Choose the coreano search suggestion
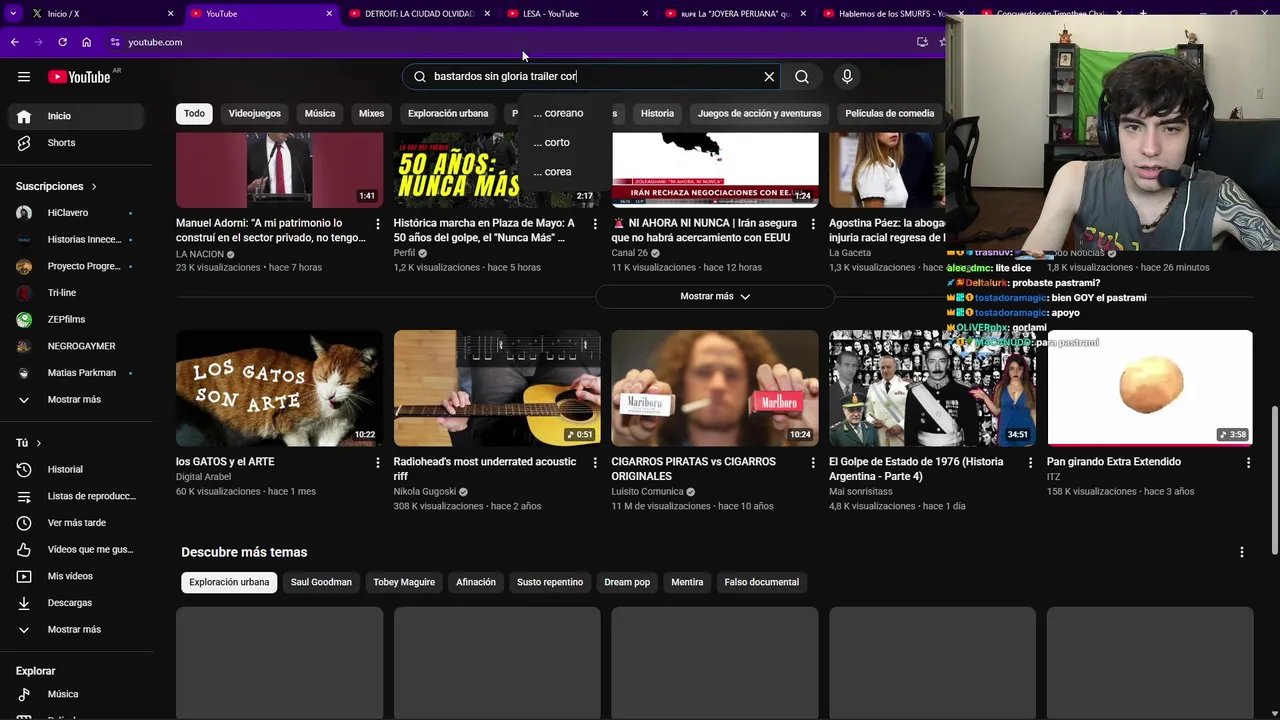Viewport: 1280px width, 720px height. coord(558,113)
